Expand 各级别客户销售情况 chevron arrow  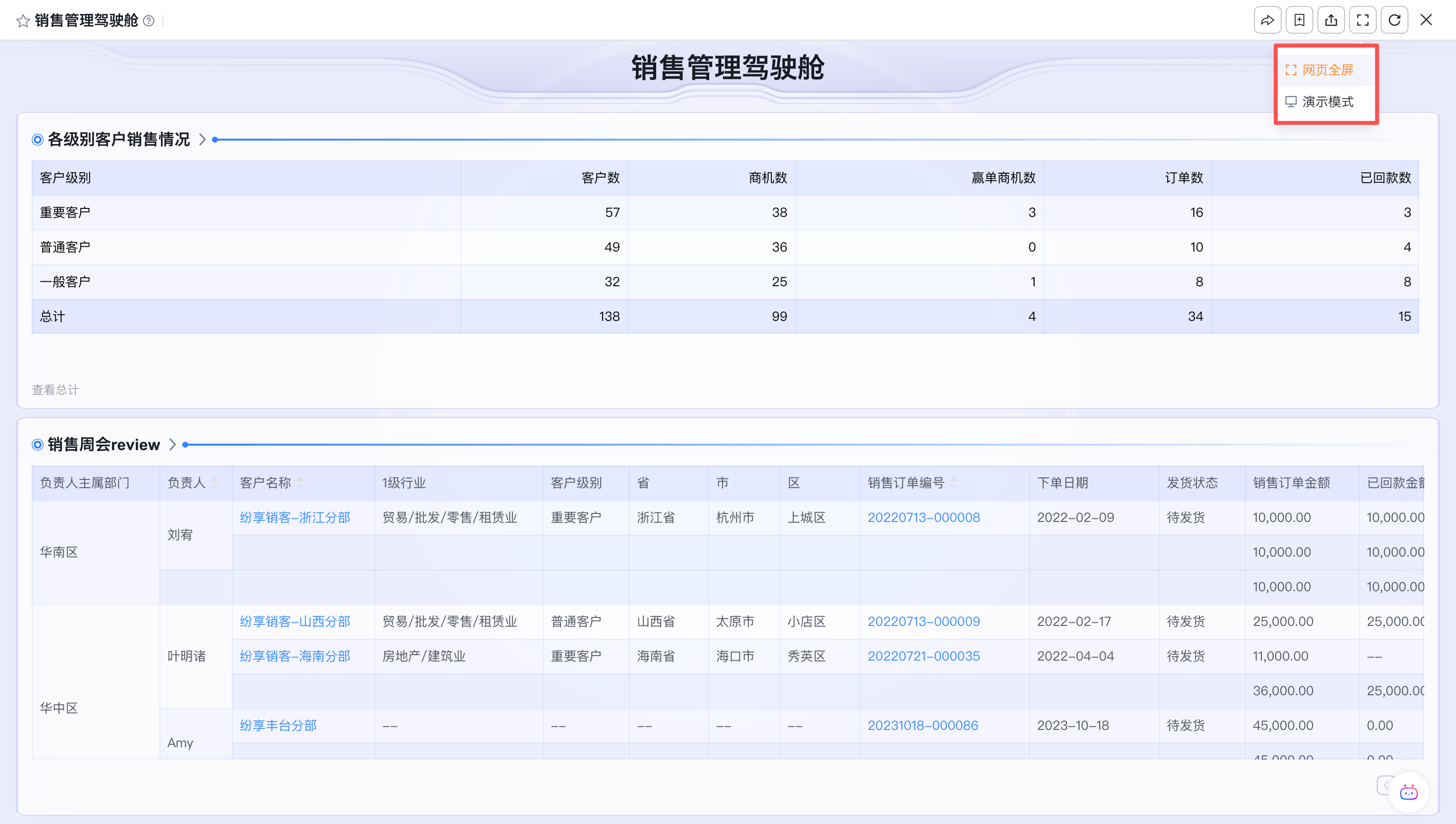point(202,140)
